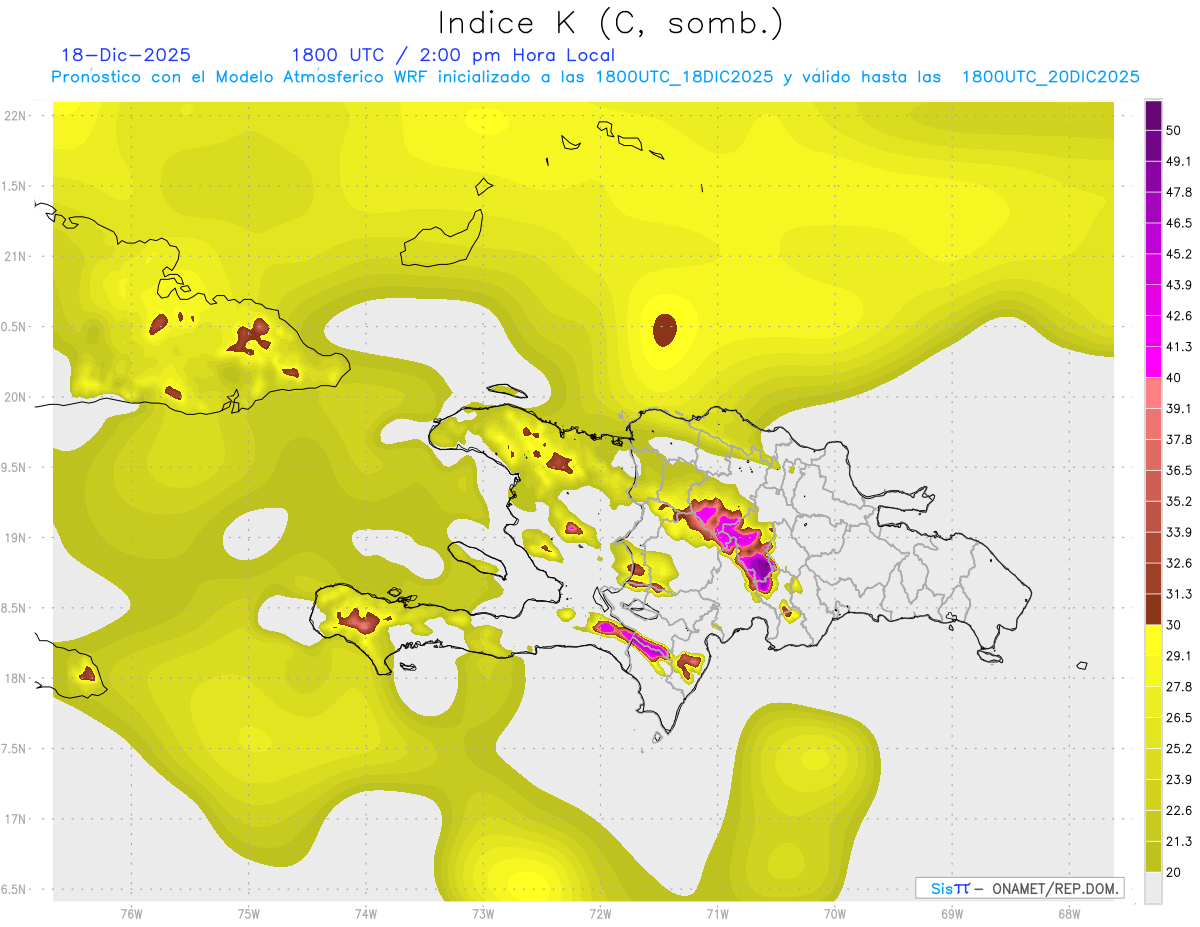
Task: Click the legend value "41.3"
Action: (x=1179, y=347)
